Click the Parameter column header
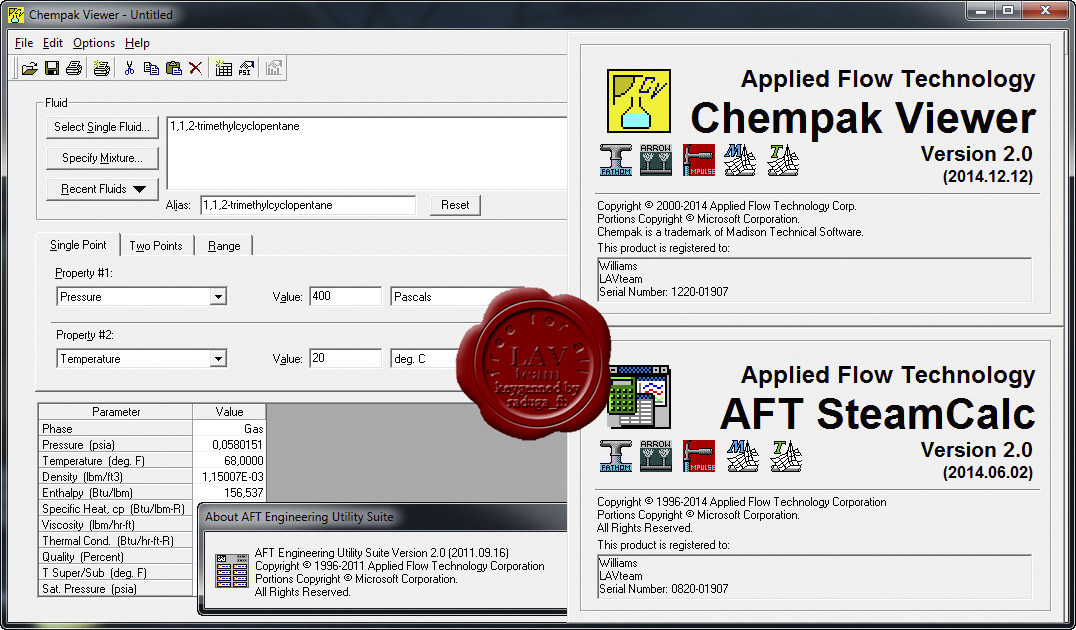 point(116,412)
